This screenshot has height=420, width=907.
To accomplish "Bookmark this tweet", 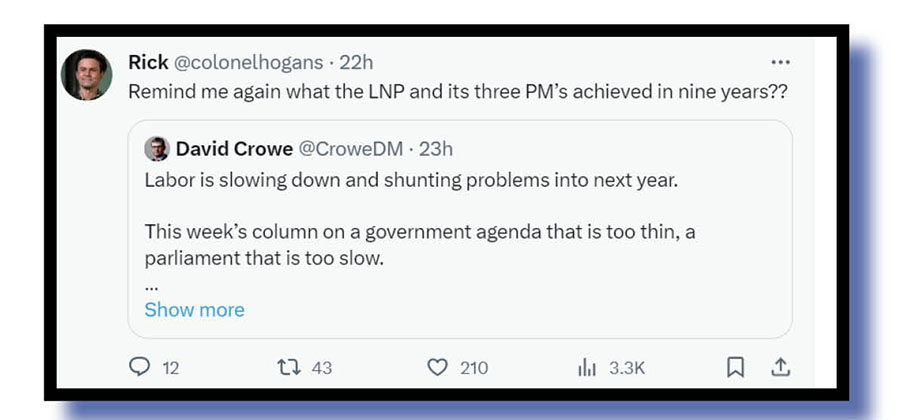I will click(x=735, y=367).
